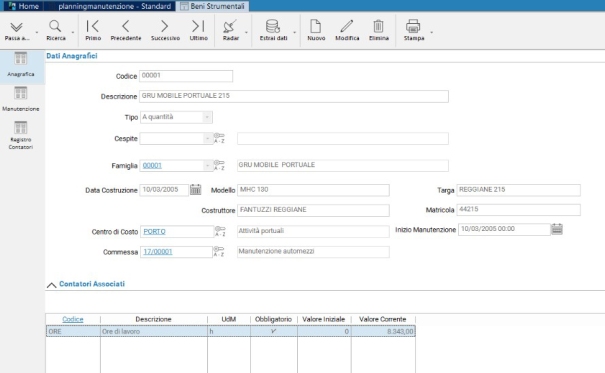Click the Descrizione column header

pyautogui.click(x=153, y=319)
